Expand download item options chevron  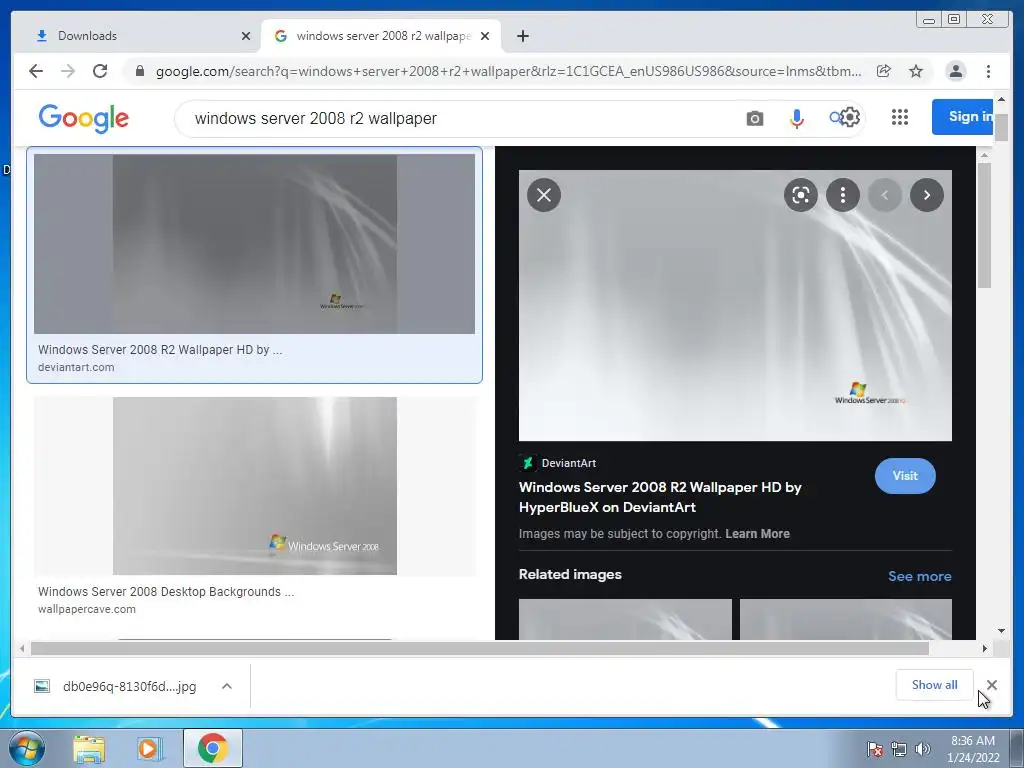(x=227, y=686)
